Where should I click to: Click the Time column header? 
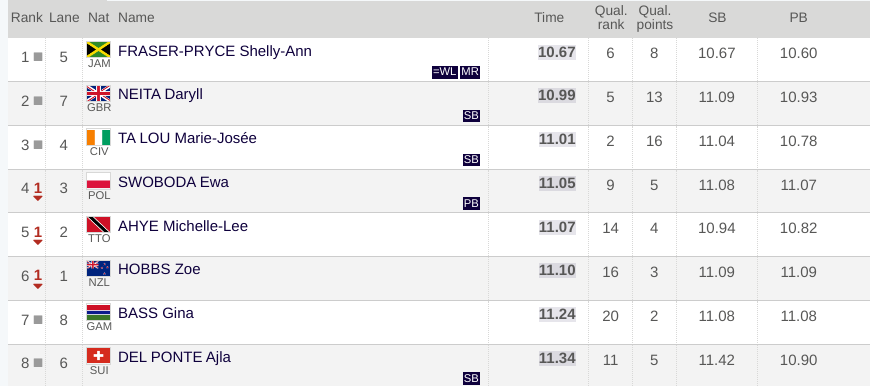coord(549,18)
